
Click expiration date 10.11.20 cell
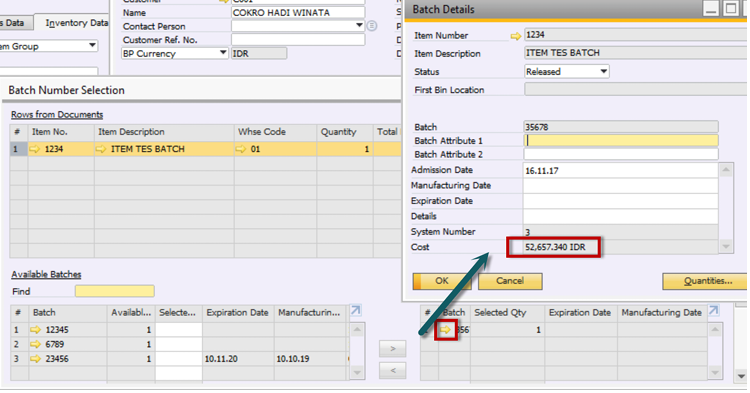coord(238,359)
